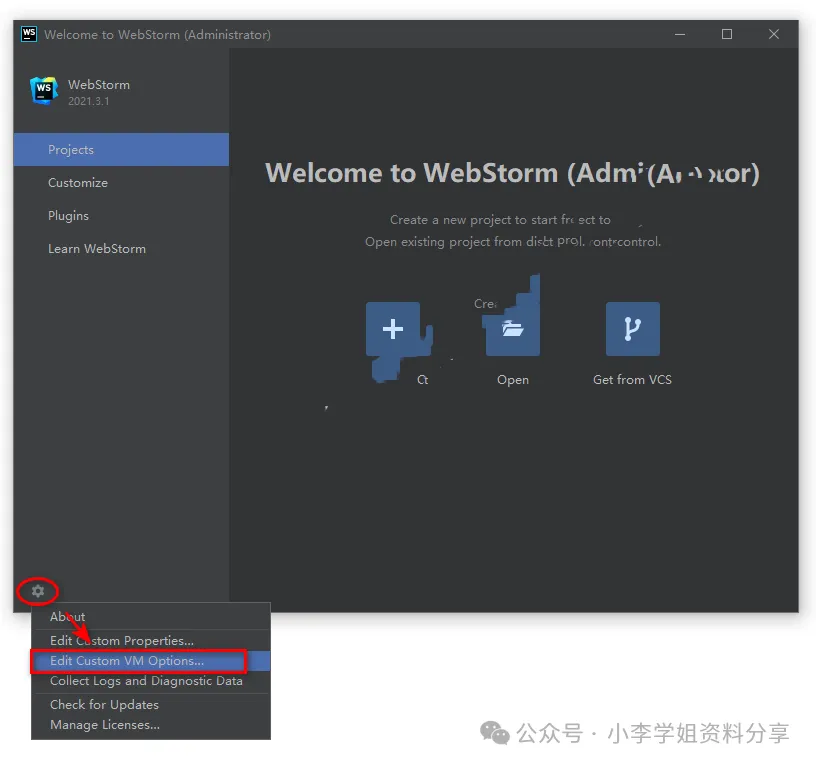Select Edit Custom Properties menu entry
The image size is (816, 766).
click(x=151, y=641)
